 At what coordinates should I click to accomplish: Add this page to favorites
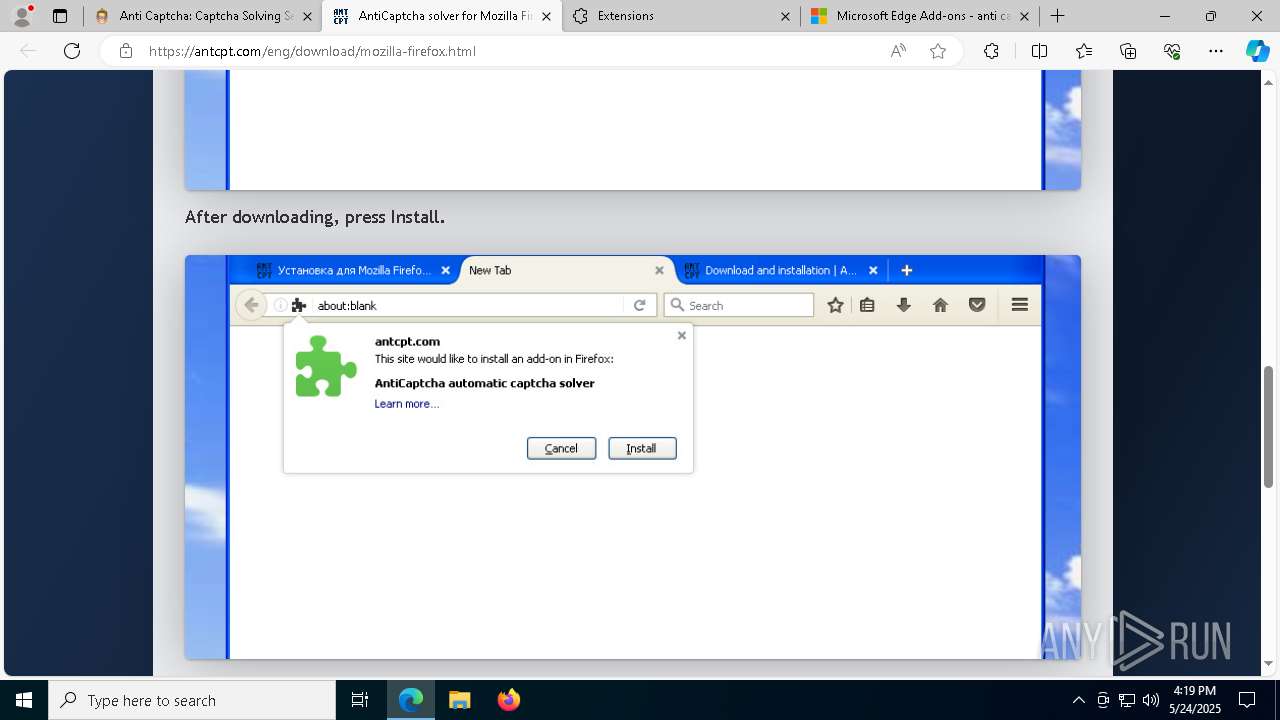point(938,51)
